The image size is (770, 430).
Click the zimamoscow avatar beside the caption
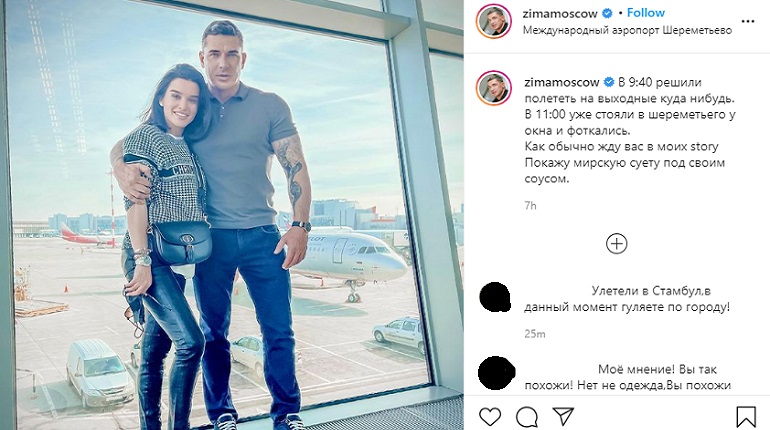tap(494, 88)
